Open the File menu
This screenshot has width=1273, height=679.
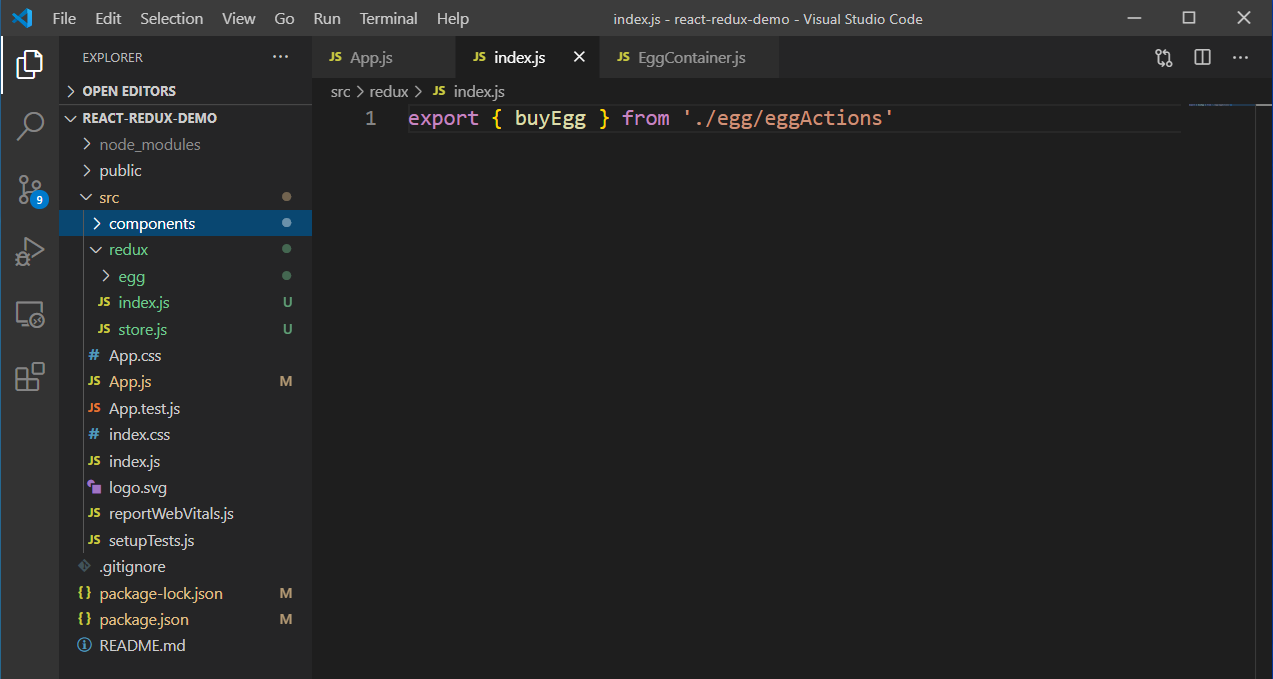tap(64, 18)
